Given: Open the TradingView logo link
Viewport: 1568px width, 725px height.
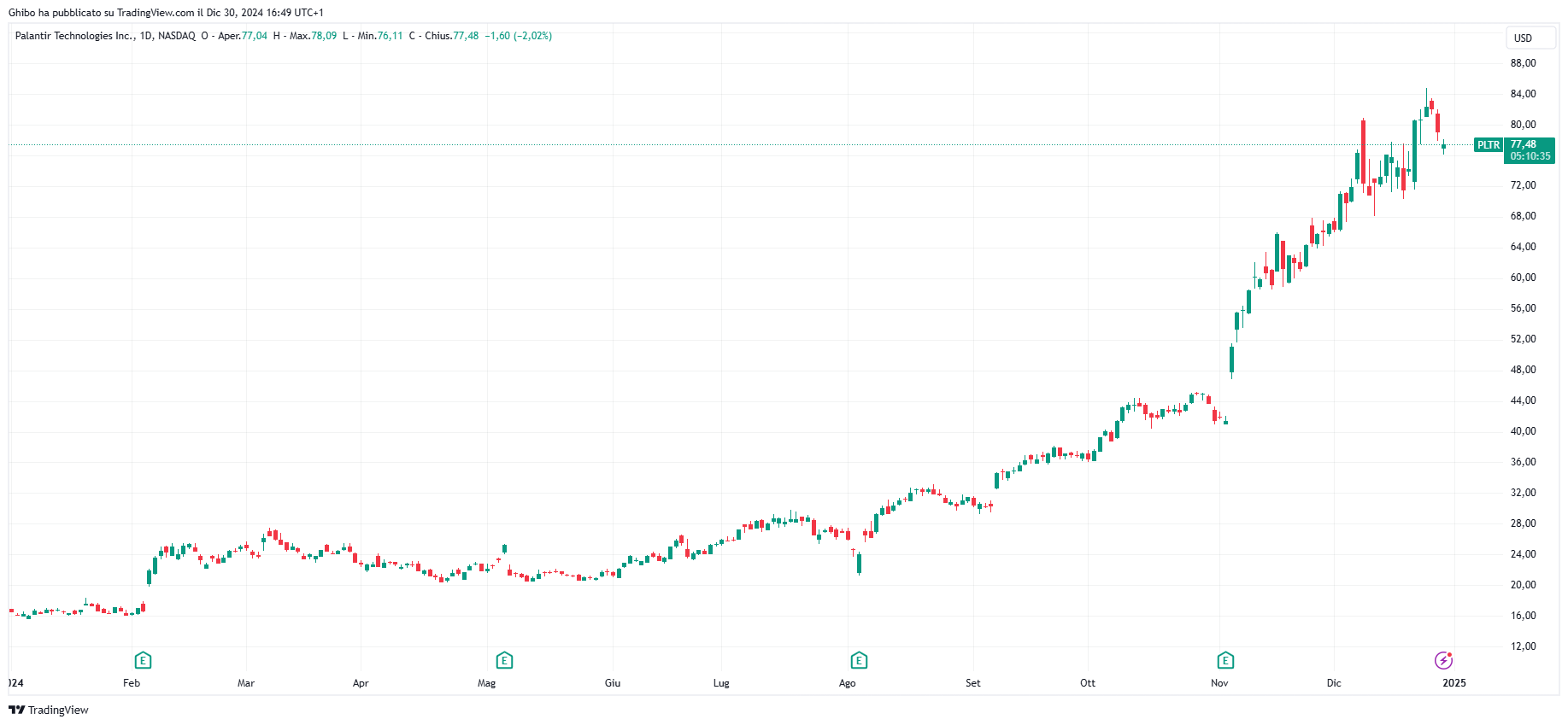Looking at the screenshot, I should pos(49,710).
